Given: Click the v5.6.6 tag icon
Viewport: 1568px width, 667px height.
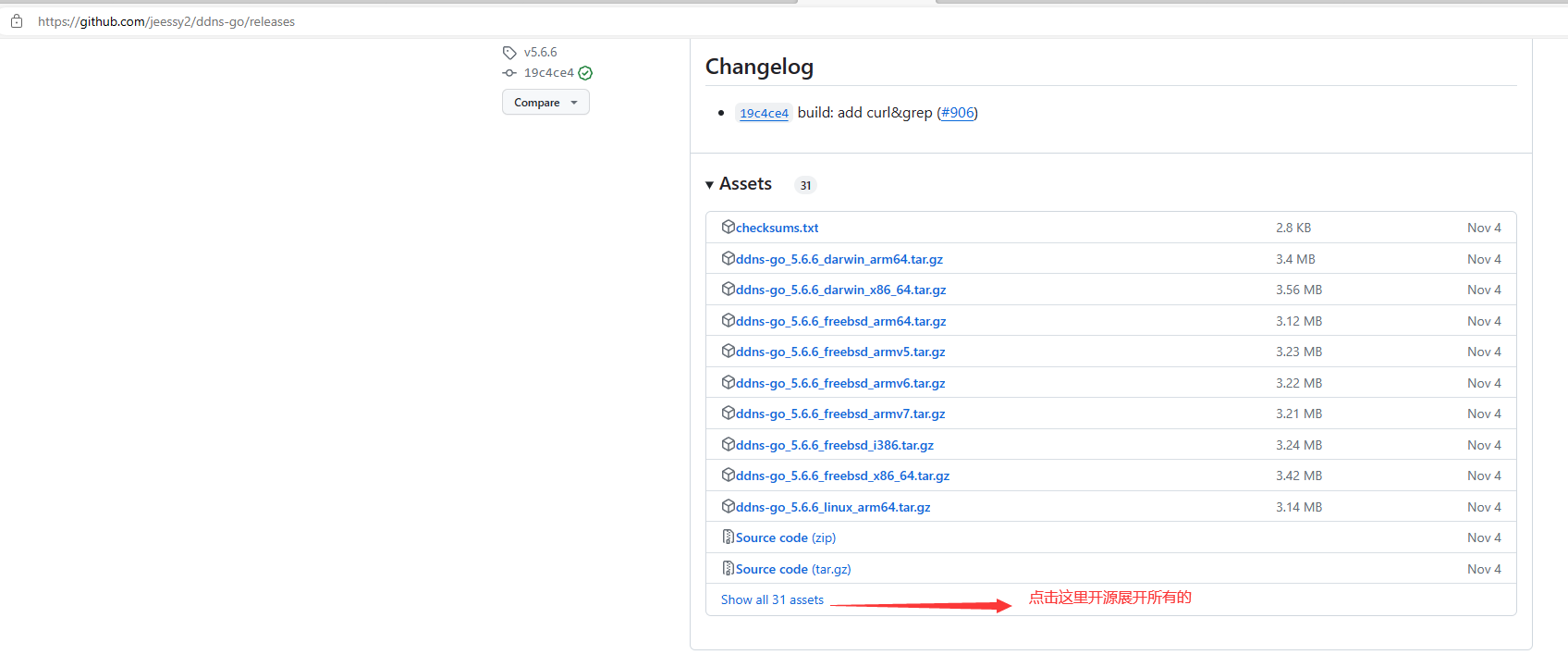Looking at the screenshot, I should click(x=509, y=53).
